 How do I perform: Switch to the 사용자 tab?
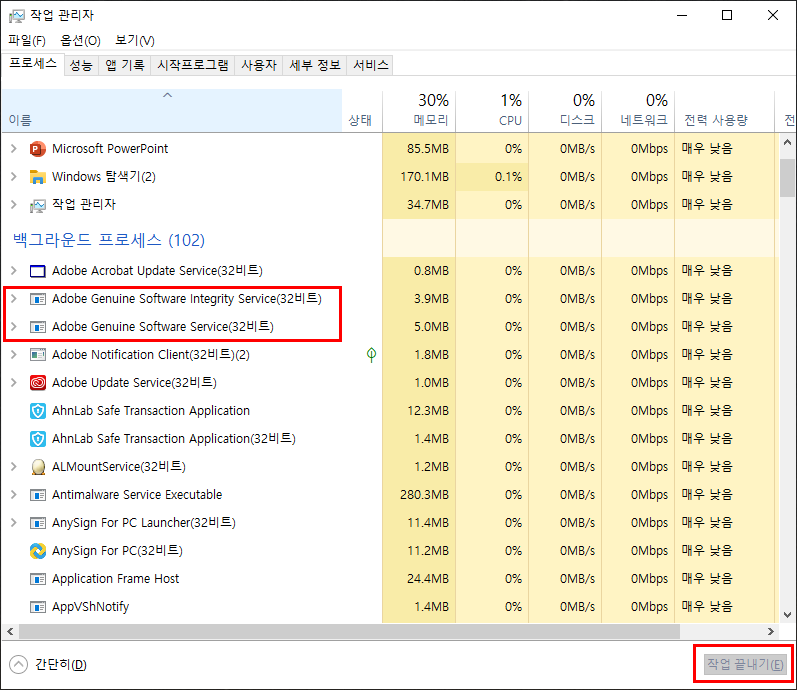point(259,65)
